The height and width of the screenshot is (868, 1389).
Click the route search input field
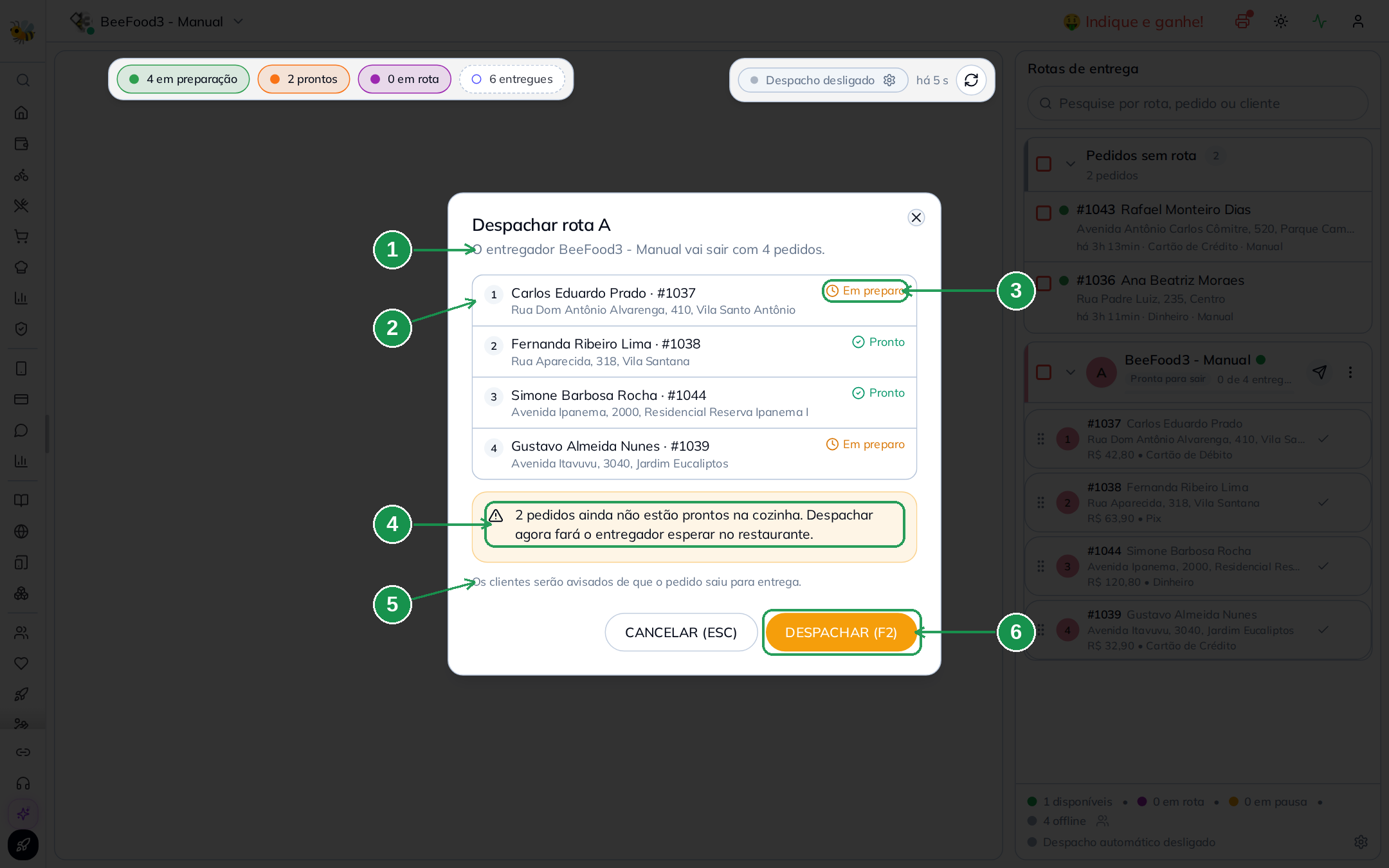point(1197,104)
